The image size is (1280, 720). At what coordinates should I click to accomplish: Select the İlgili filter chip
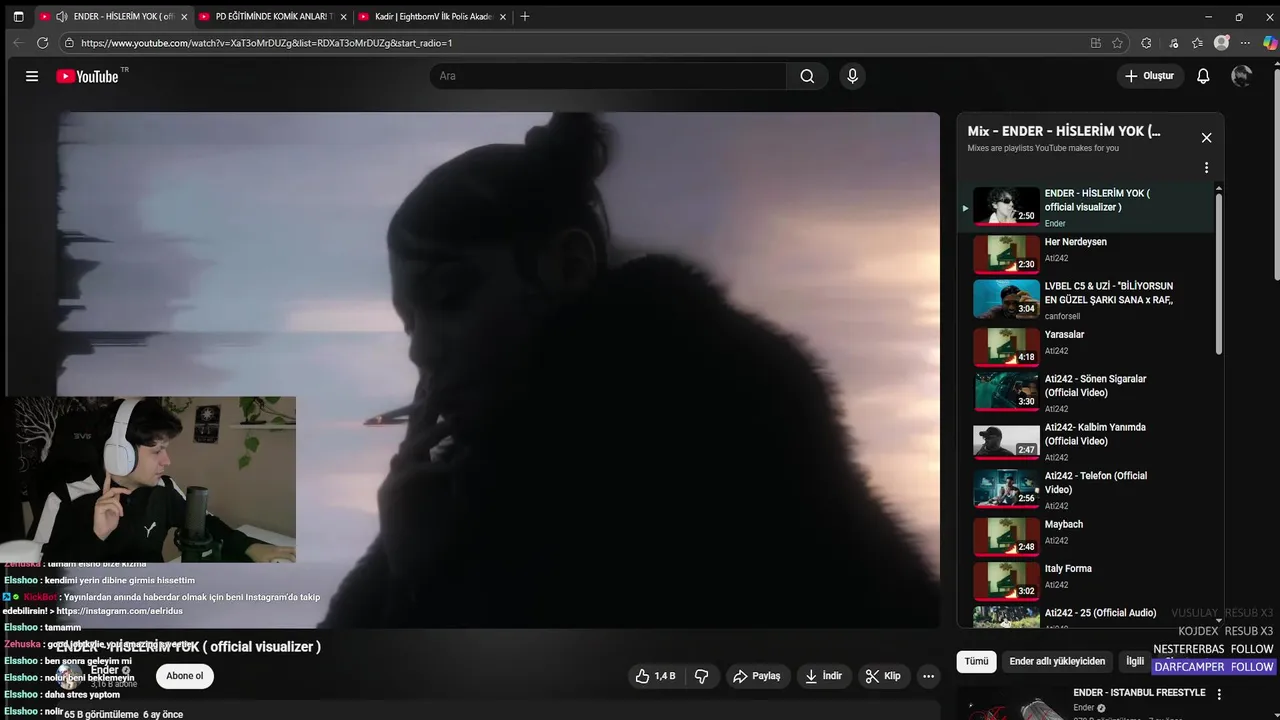tap(1135, 661)
